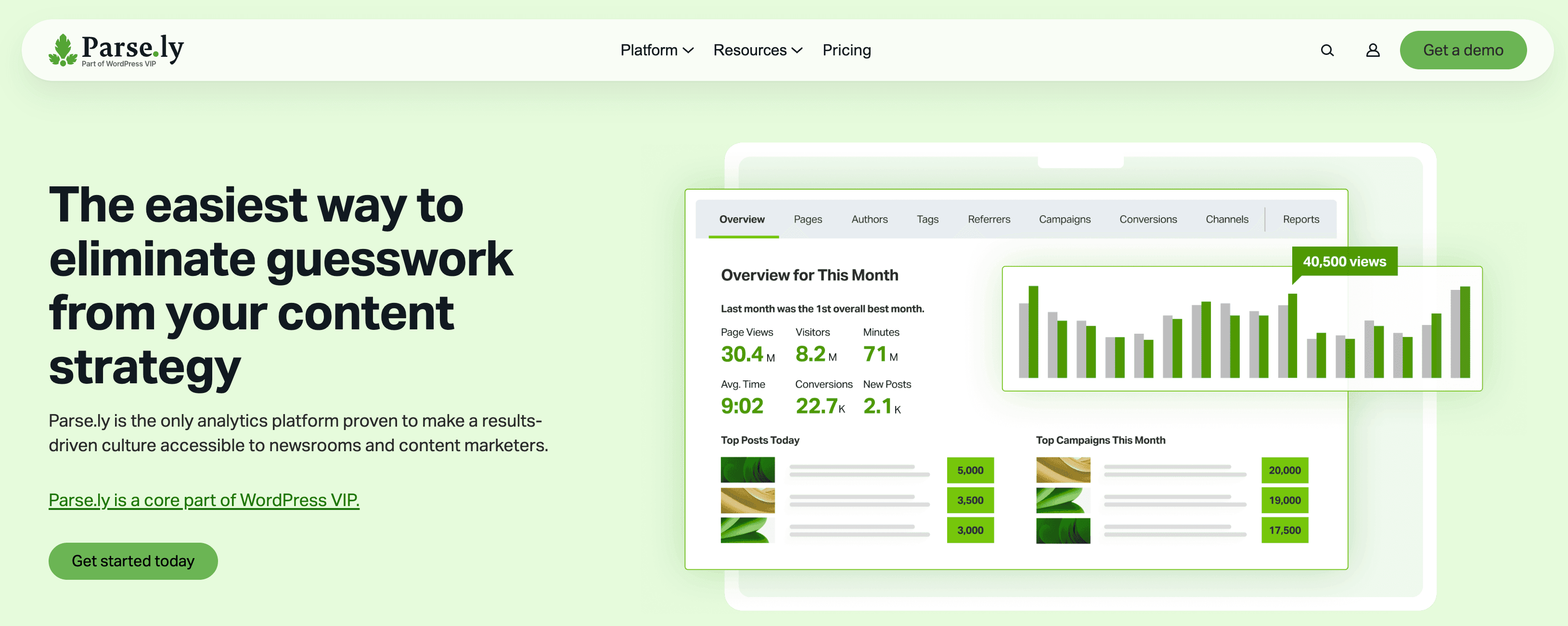The height and width of the screenshot is (626, 1568).
Task: Open the Reports tab
Action: (1301, 219)
